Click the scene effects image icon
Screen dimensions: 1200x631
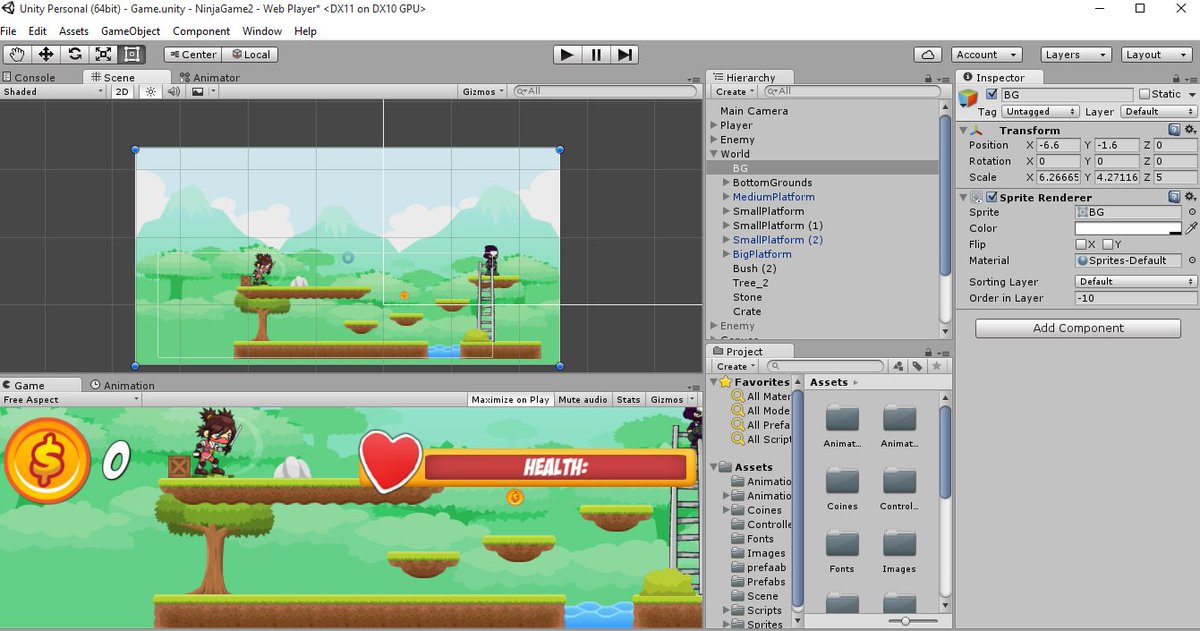coord(197,91)
